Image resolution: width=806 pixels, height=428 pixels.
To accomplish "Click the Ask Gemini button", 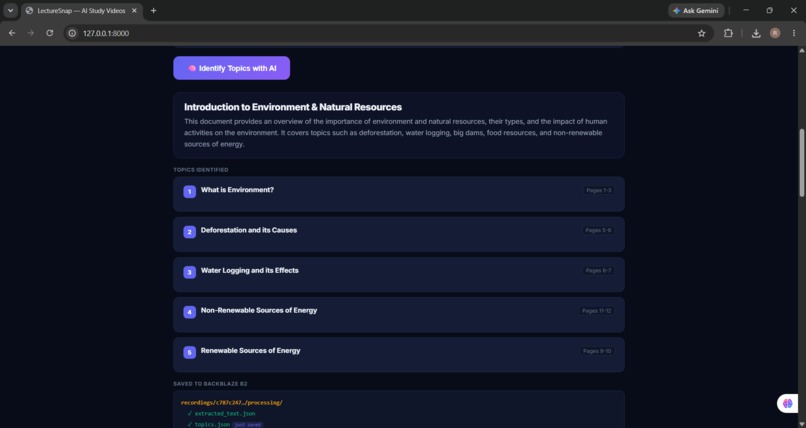I will click(x=696, y=10).
